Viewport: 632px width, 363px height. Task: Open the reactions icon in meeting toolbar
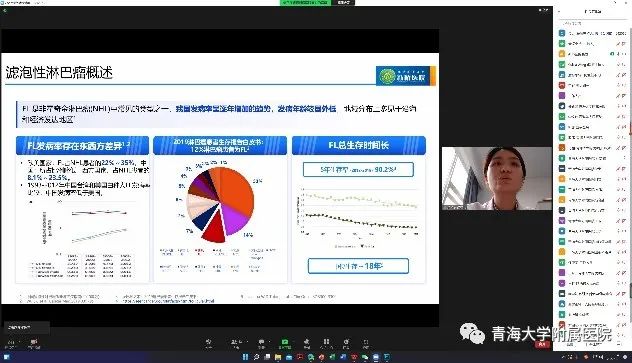(307, 342)
